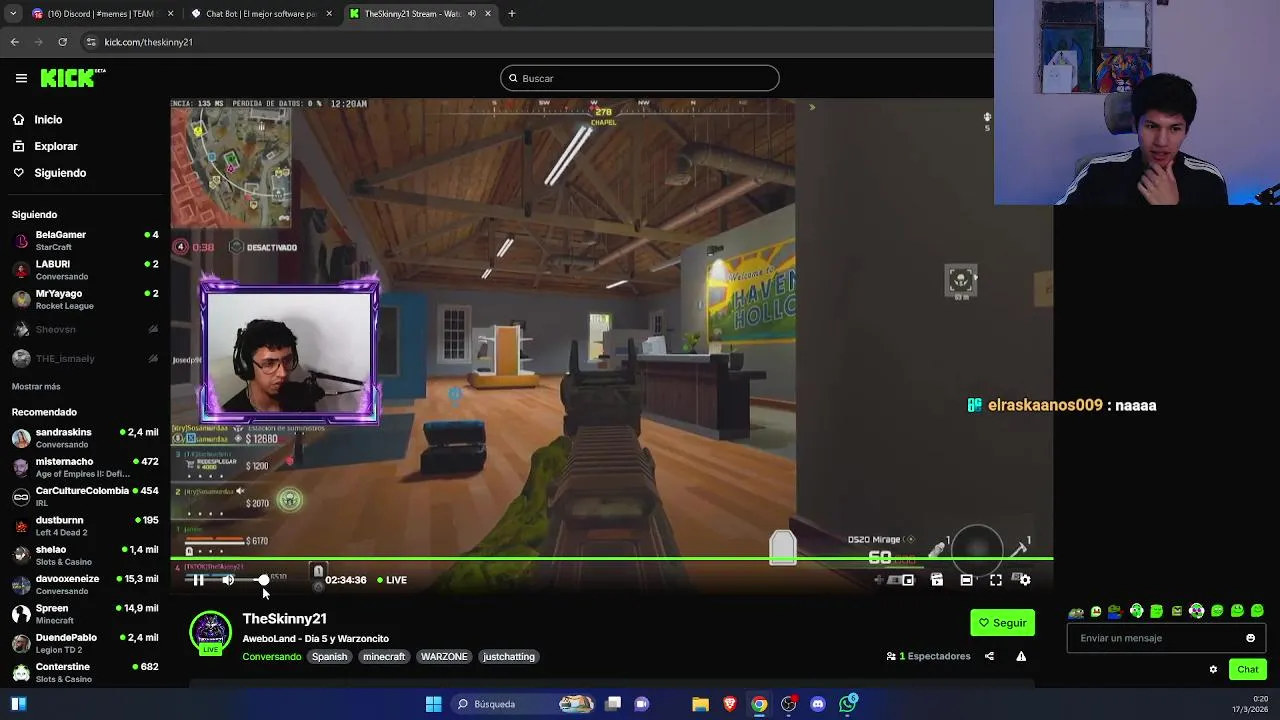Click the Seguir follow button

tap(1002, 623)
